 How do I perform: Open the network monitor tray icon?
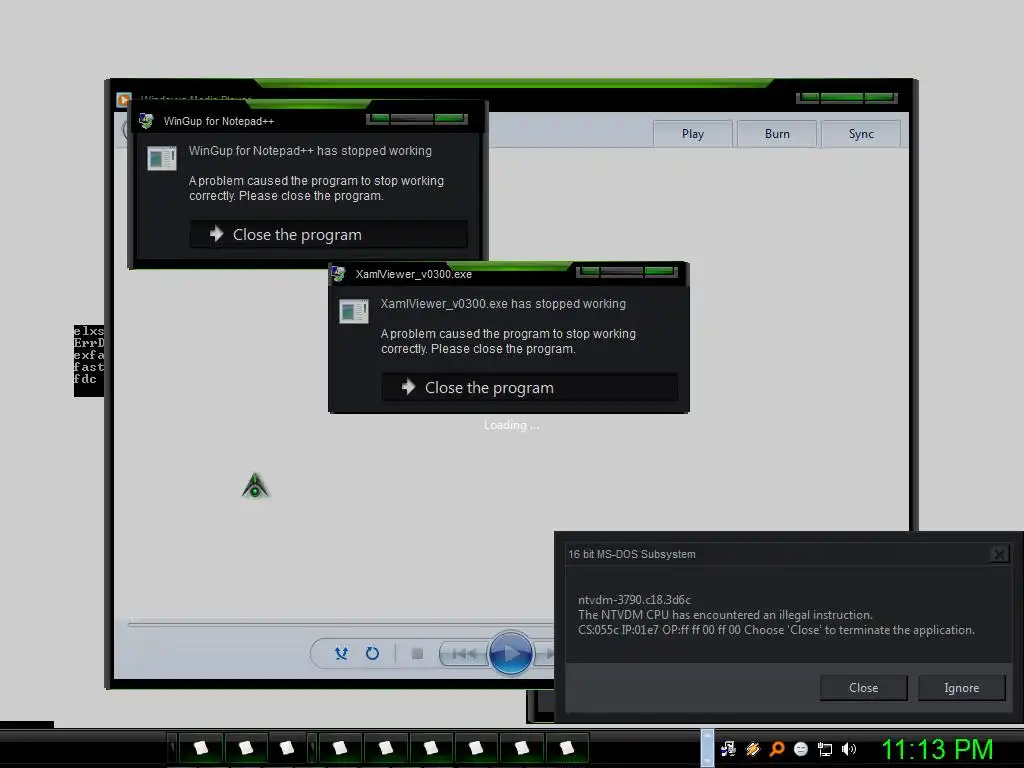(x=825, y=749)
